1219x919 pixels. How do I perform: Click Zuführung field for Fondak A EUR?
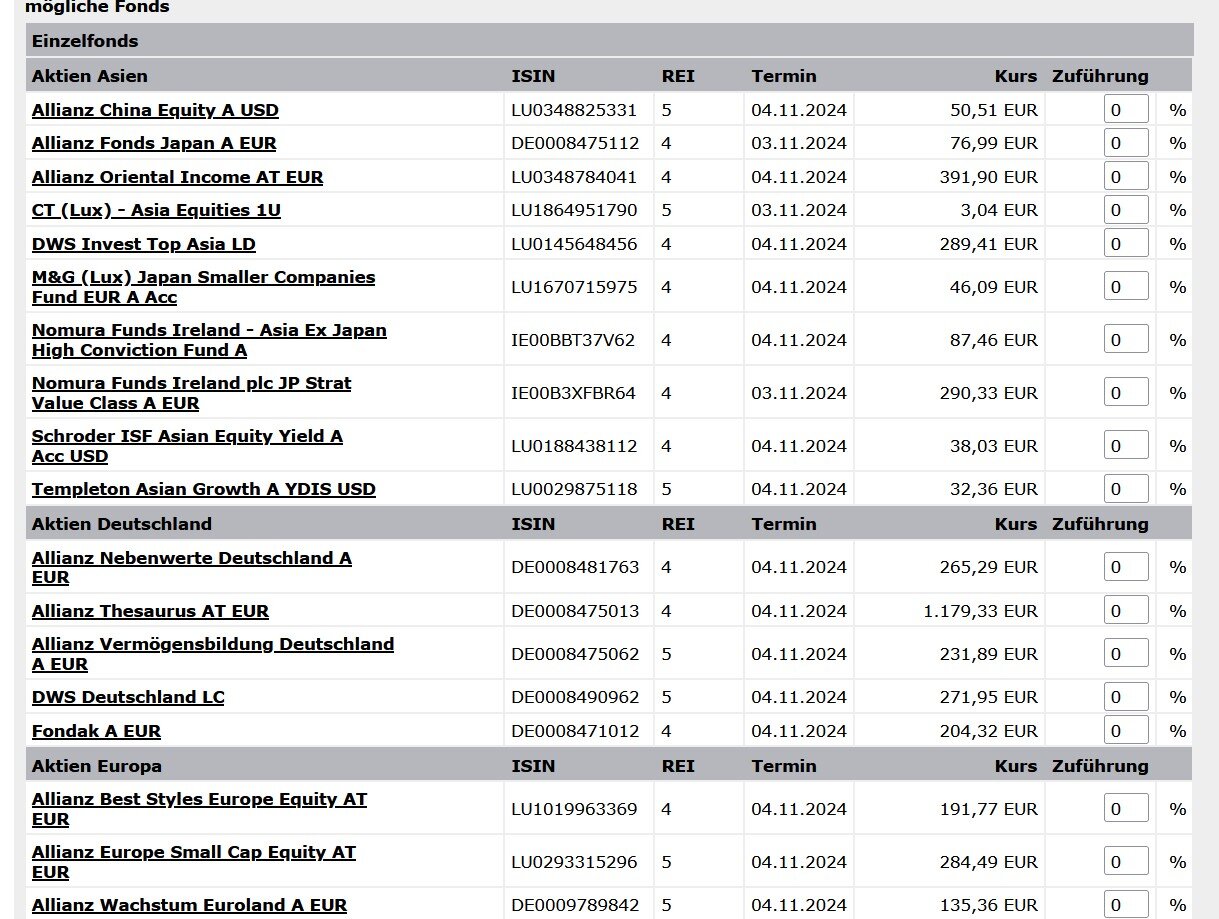(x=1126, y=731)
